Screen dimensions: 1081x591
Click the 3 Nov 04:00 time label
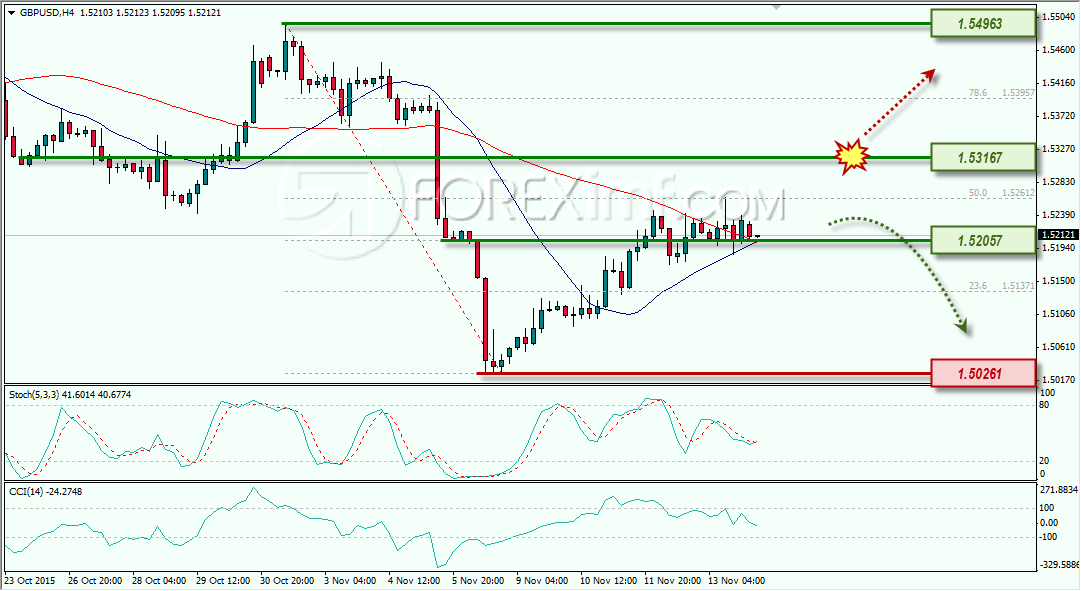pyautogui.click(x=350, y=581)
